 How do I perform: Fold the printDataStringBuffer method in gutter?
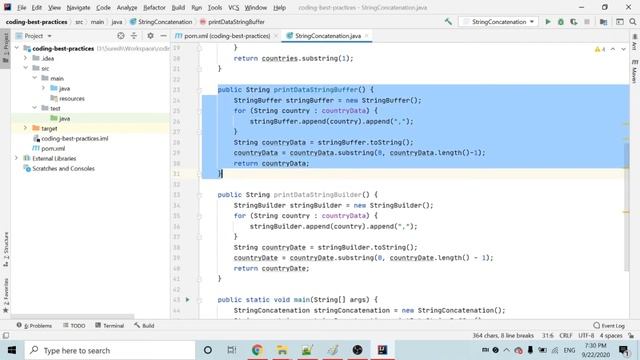point(200,90)
